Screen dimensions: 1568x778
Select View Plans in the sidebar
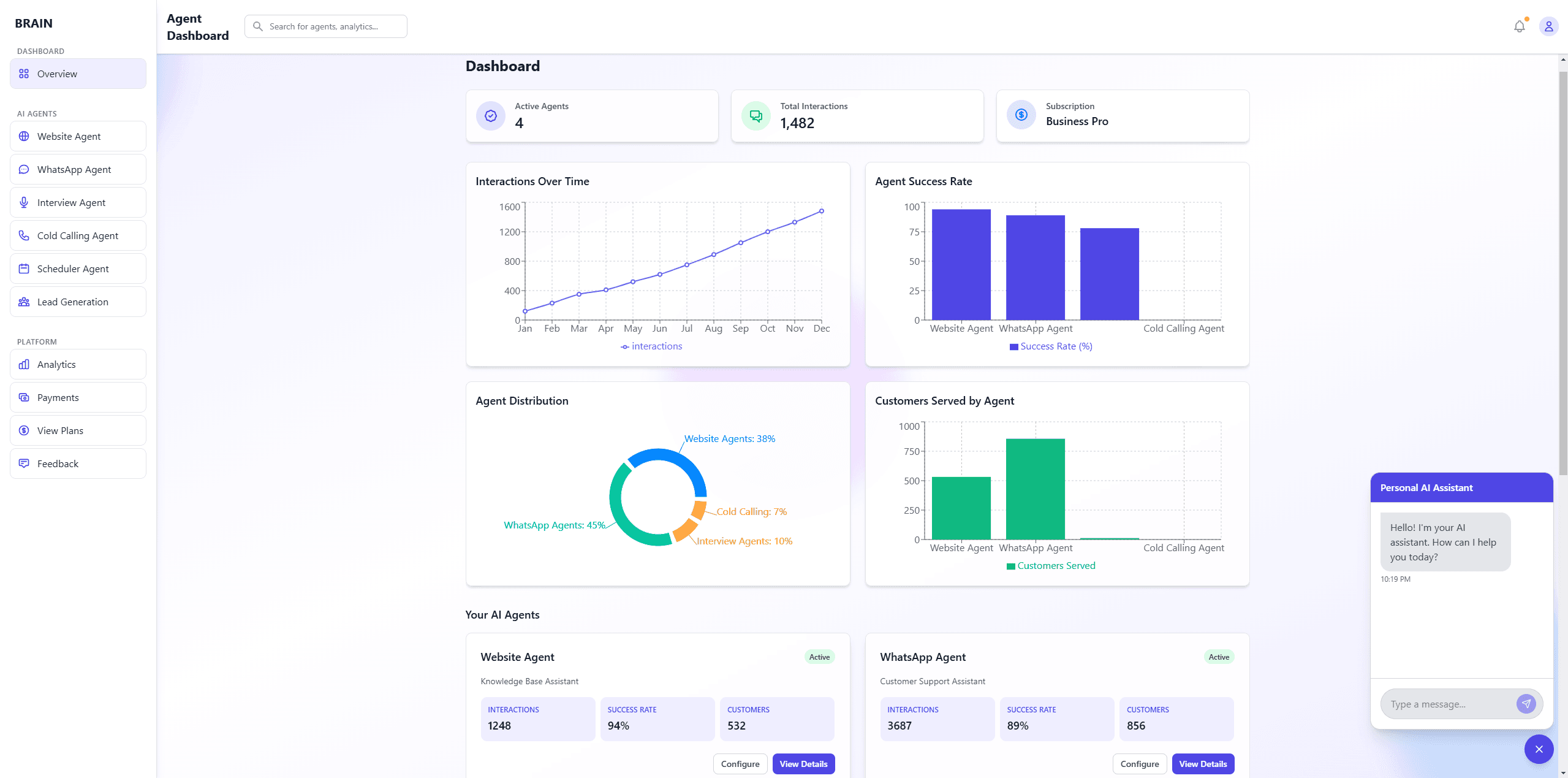click(x=78, y=430)
